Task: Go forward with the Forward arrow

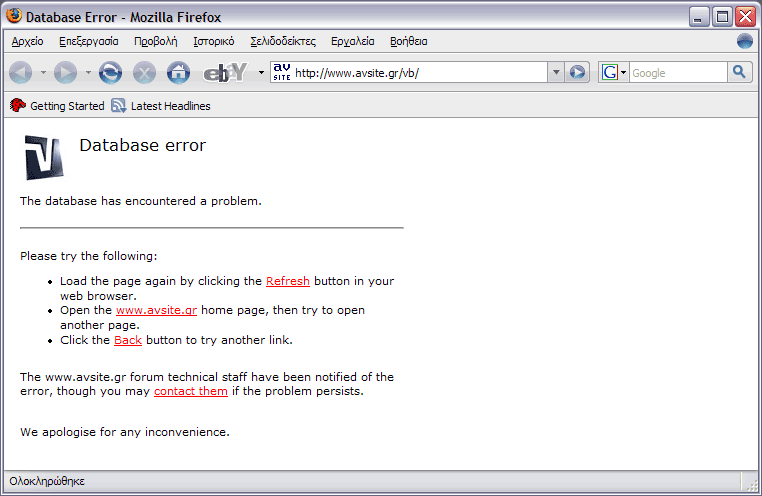Action: click(66, 73)
